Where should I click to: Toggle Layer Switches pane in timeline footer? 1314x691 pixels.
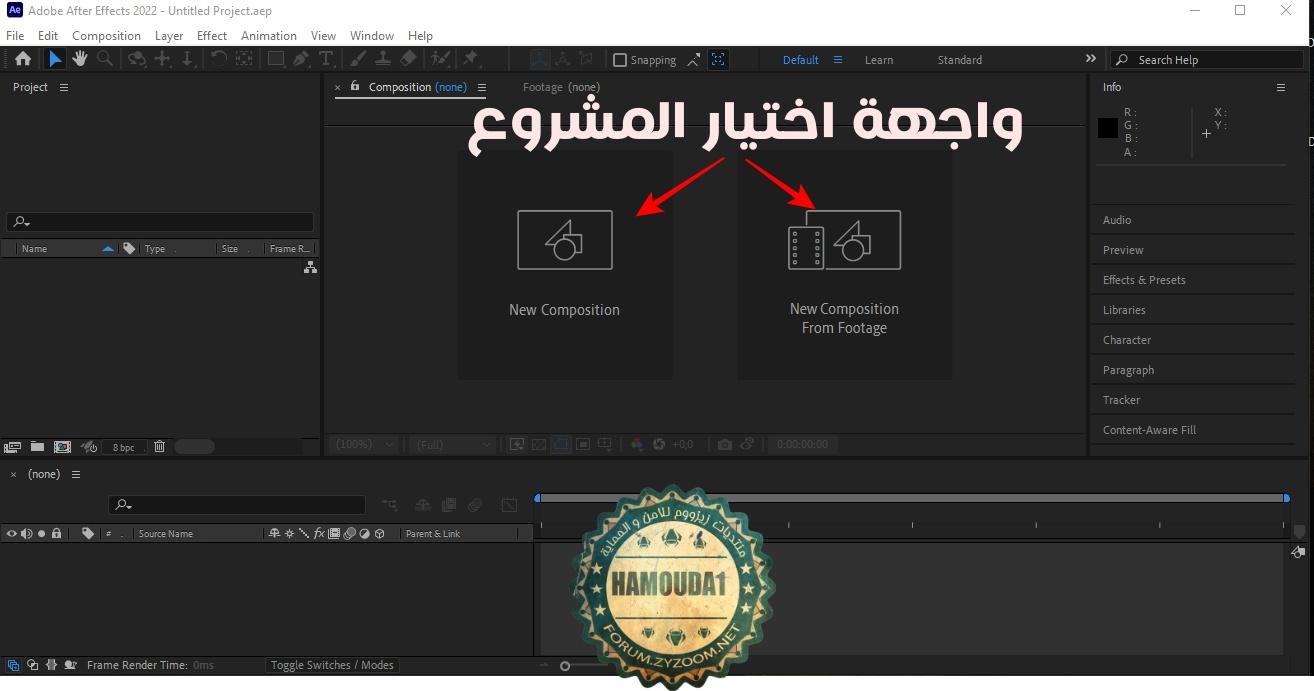[13, 665]
